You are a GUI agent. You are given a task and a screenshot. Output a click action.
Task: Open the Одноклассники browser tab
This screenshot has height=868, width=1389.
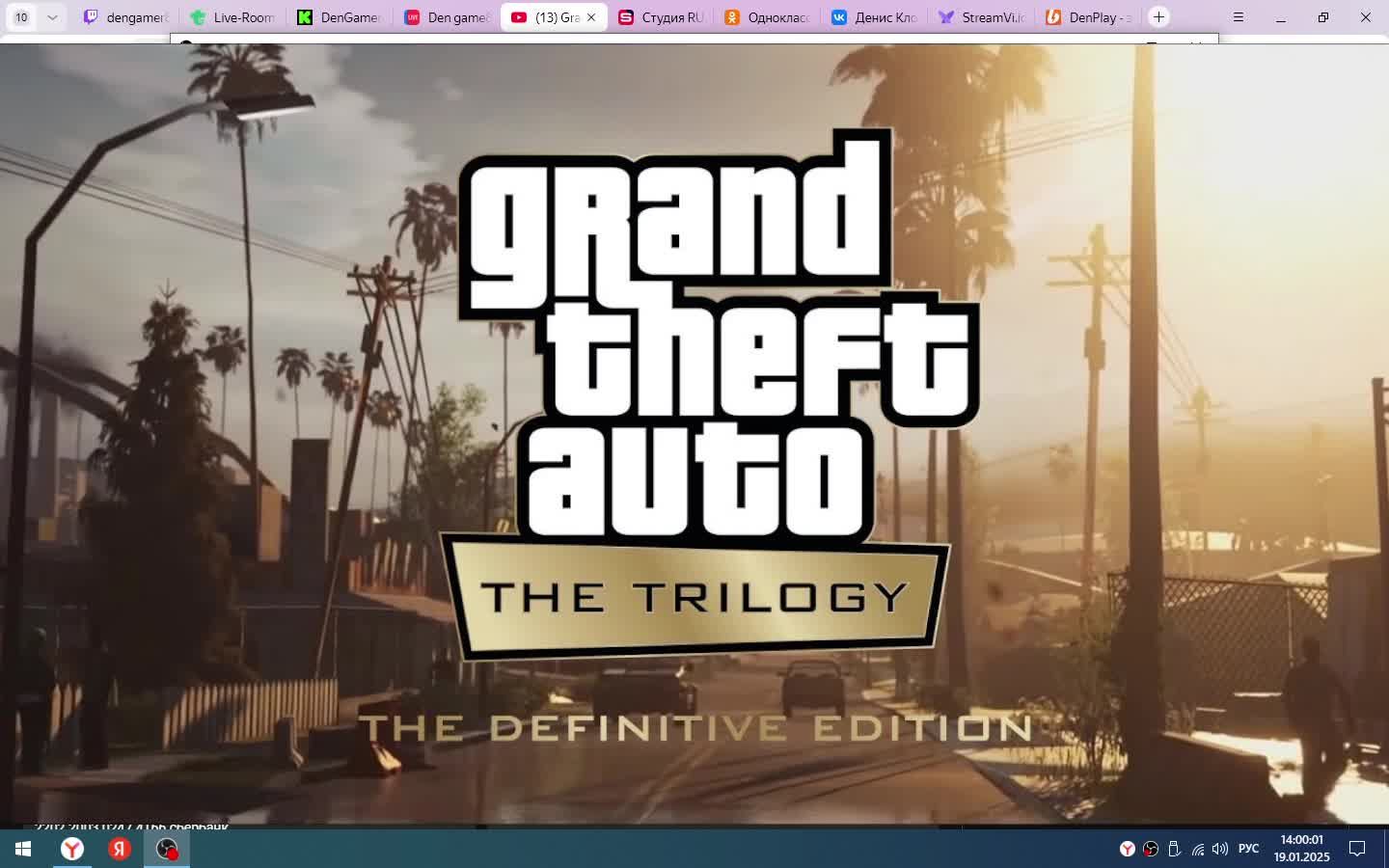pyautogui.click(x=768, y=17)
